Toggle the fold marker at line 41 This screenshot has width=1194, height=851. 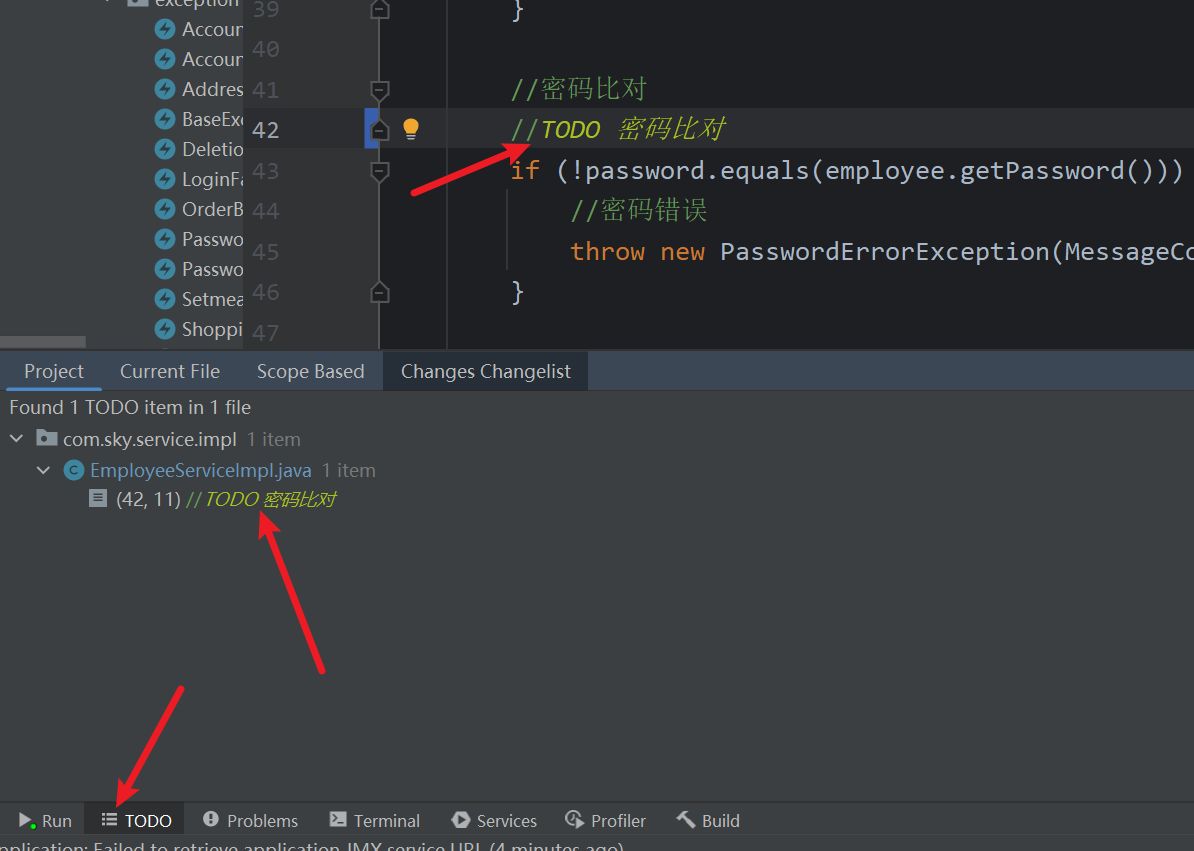click(x=379, y=90)
